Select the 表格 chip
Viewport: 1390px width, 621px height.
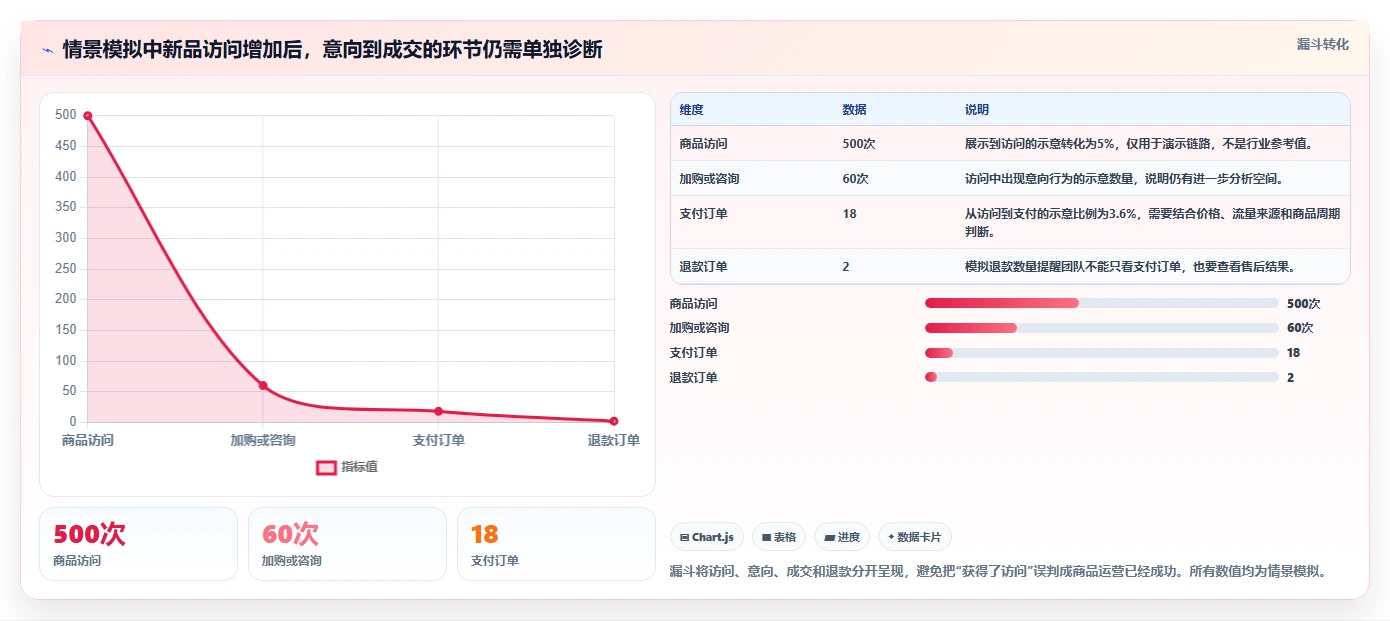point(779,537)
